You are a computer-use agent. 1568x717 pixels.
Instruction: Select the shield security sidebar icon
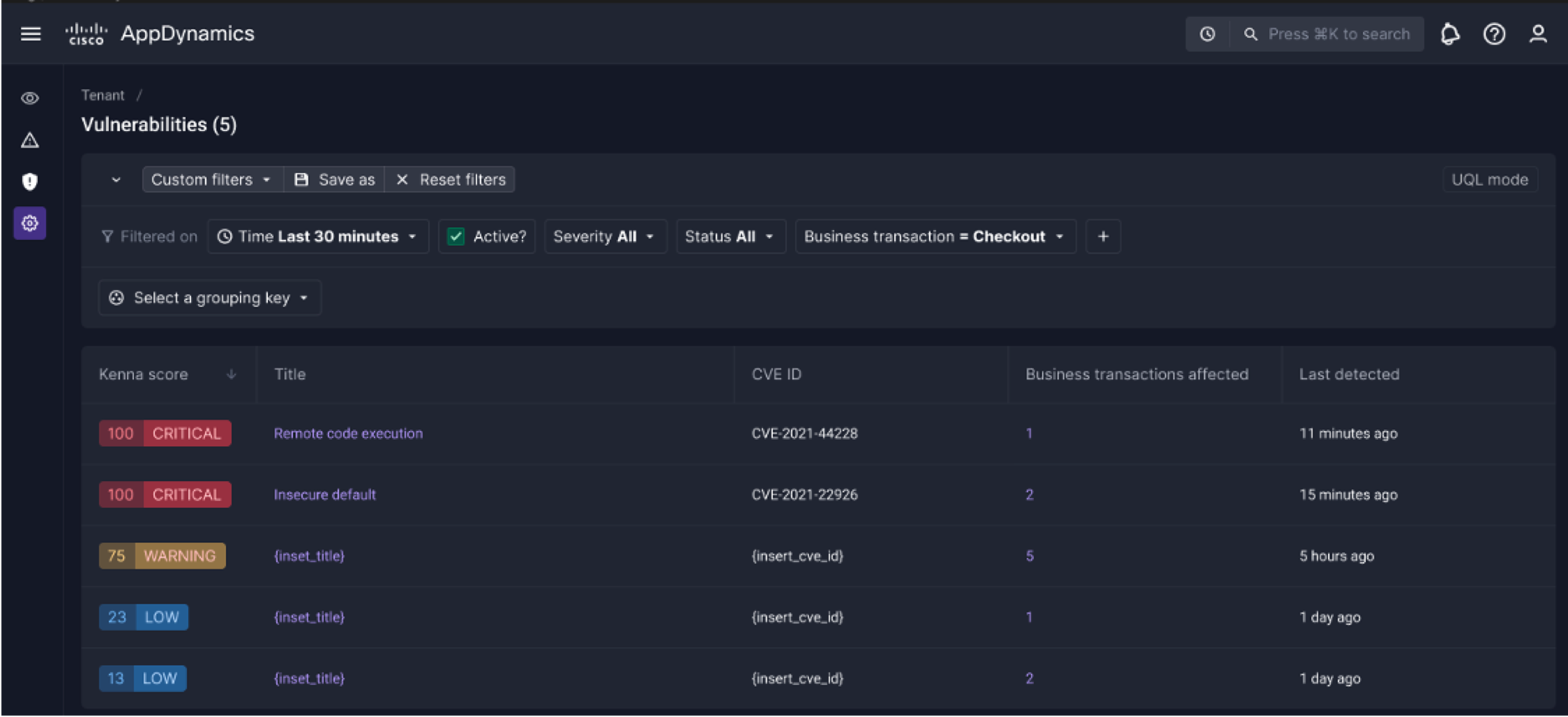(x=30, y=181)
